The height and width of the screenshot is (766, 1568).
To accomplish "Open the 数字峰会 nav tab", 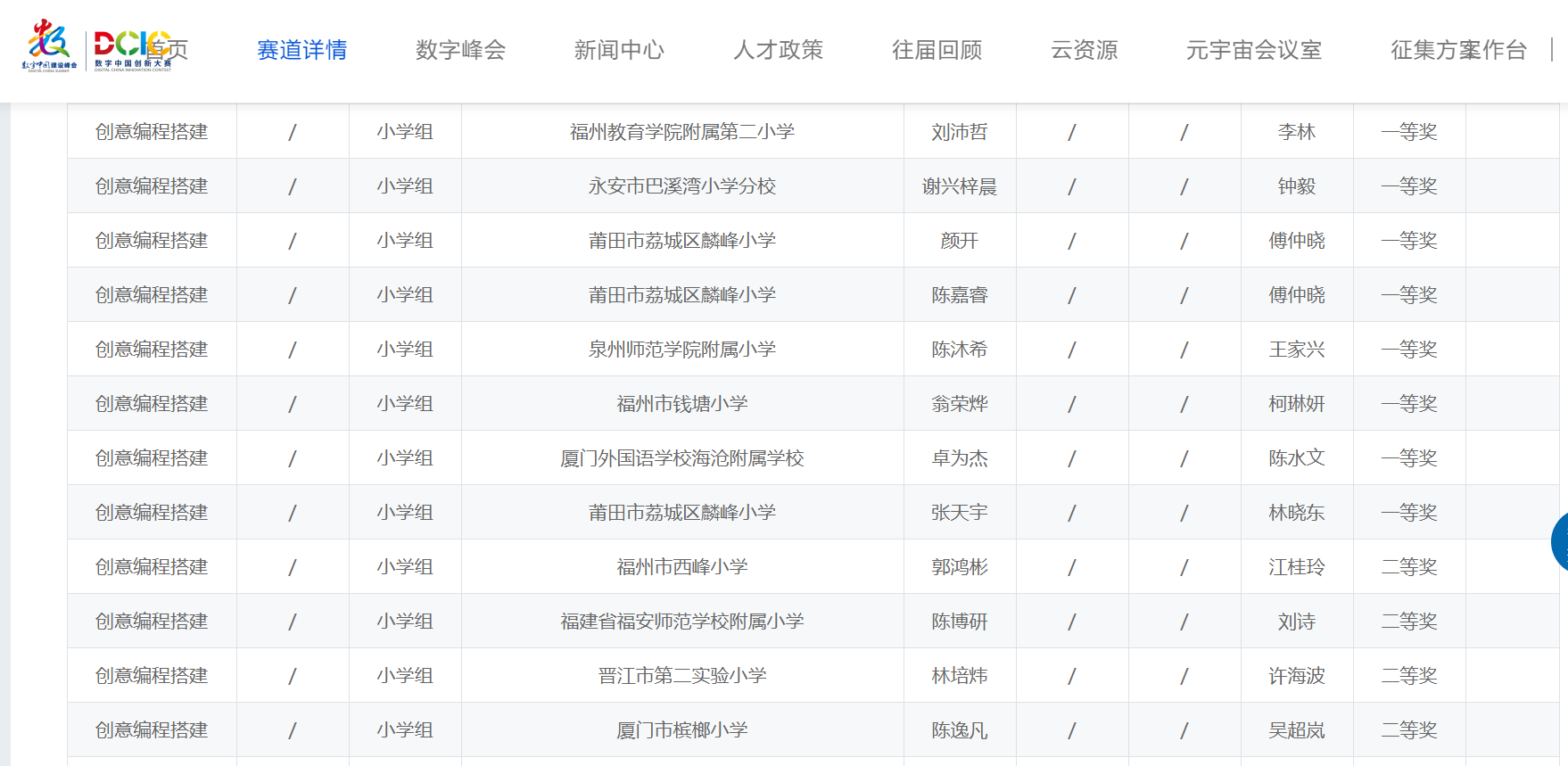I will pyautogui.click(x=460, y=50).
